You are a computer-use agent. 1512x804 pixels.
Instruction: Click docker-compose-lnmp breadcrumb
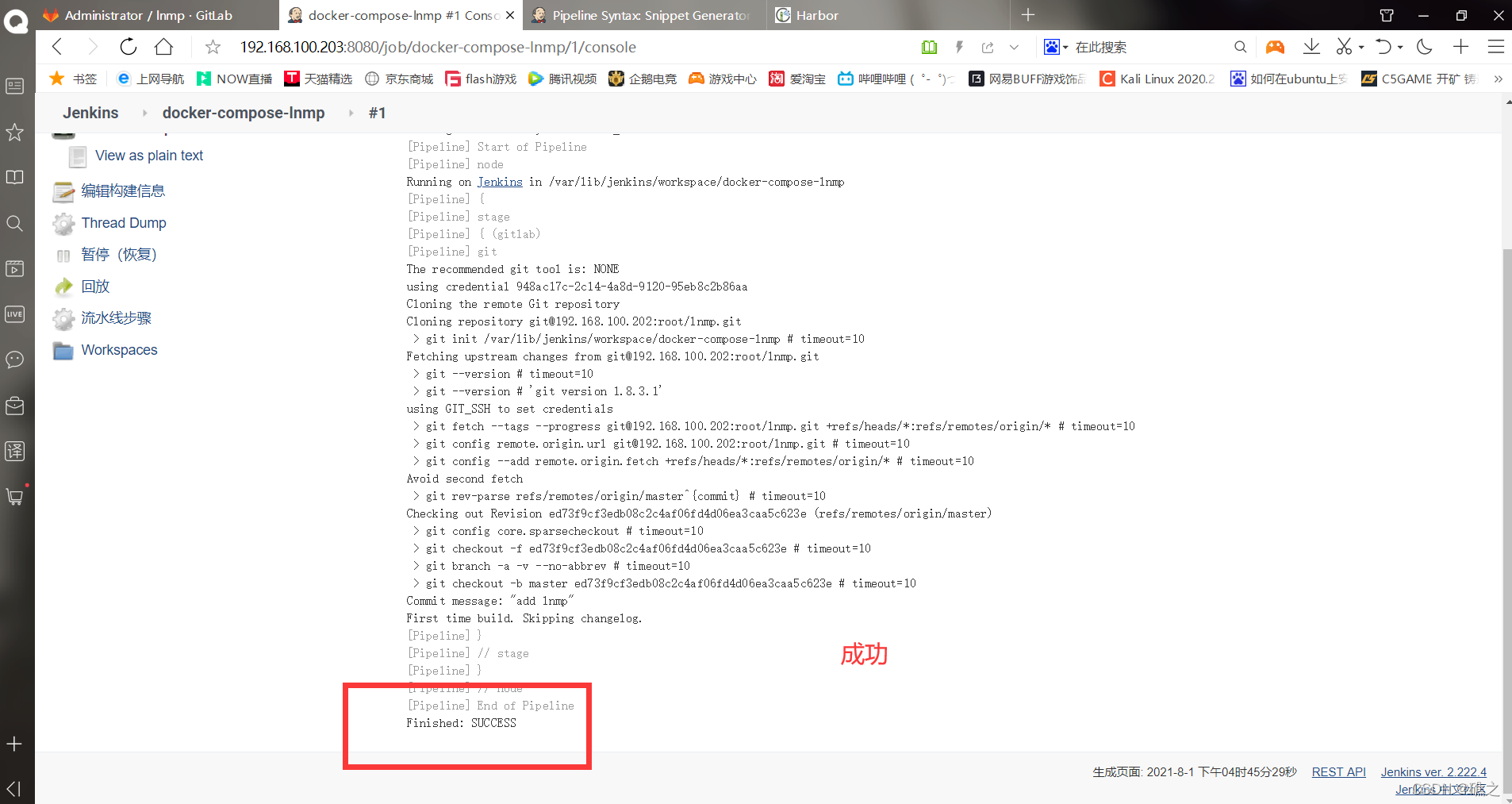(x=244, y=113)
